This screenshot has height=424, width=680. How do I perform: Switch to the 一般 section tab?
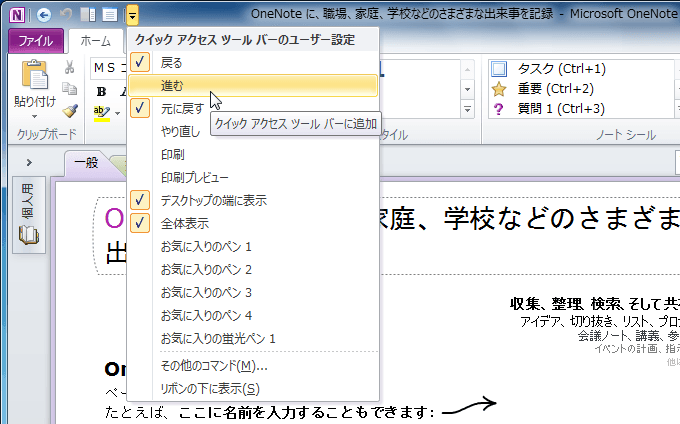coord(86,163)
